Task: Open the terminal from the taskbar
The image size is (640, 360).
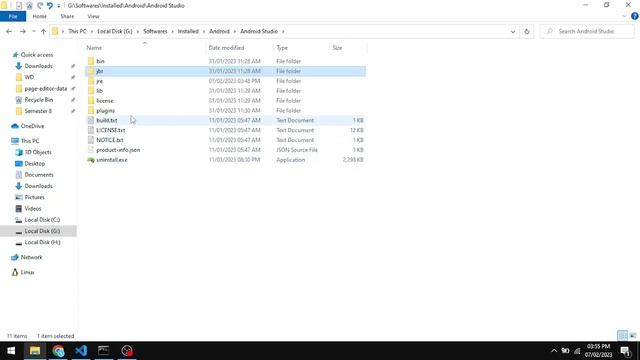Action: 104,351
